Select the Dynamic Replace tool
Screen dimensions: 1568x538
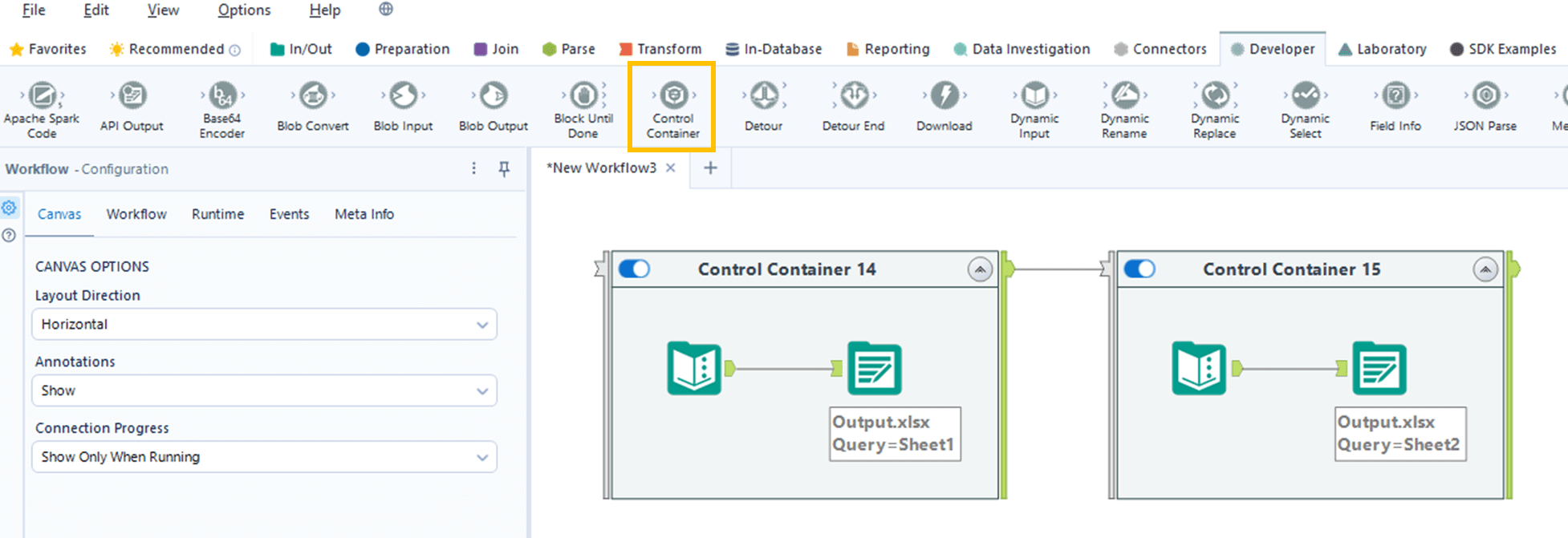[1215, 110]
